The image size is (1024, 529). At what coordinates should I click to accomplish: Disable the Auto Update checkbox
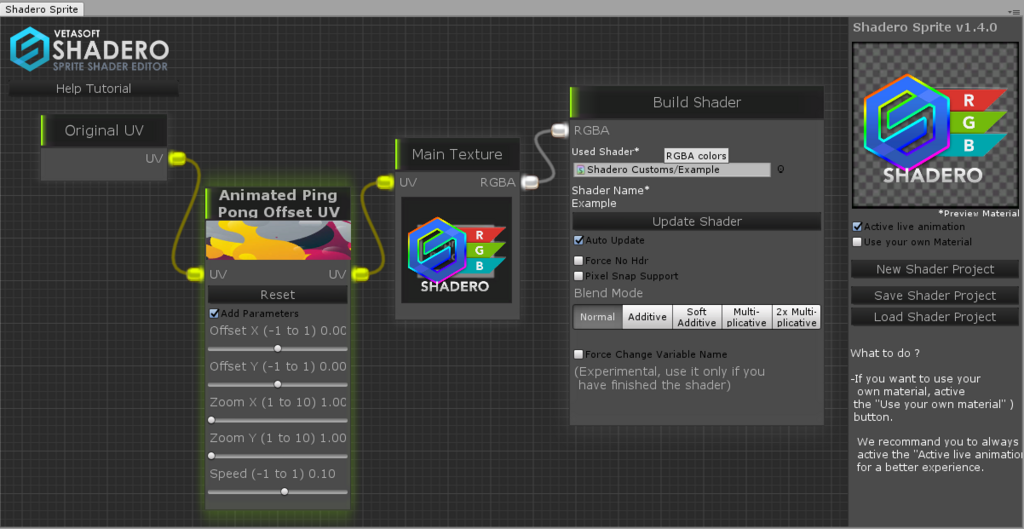(578, 240)
